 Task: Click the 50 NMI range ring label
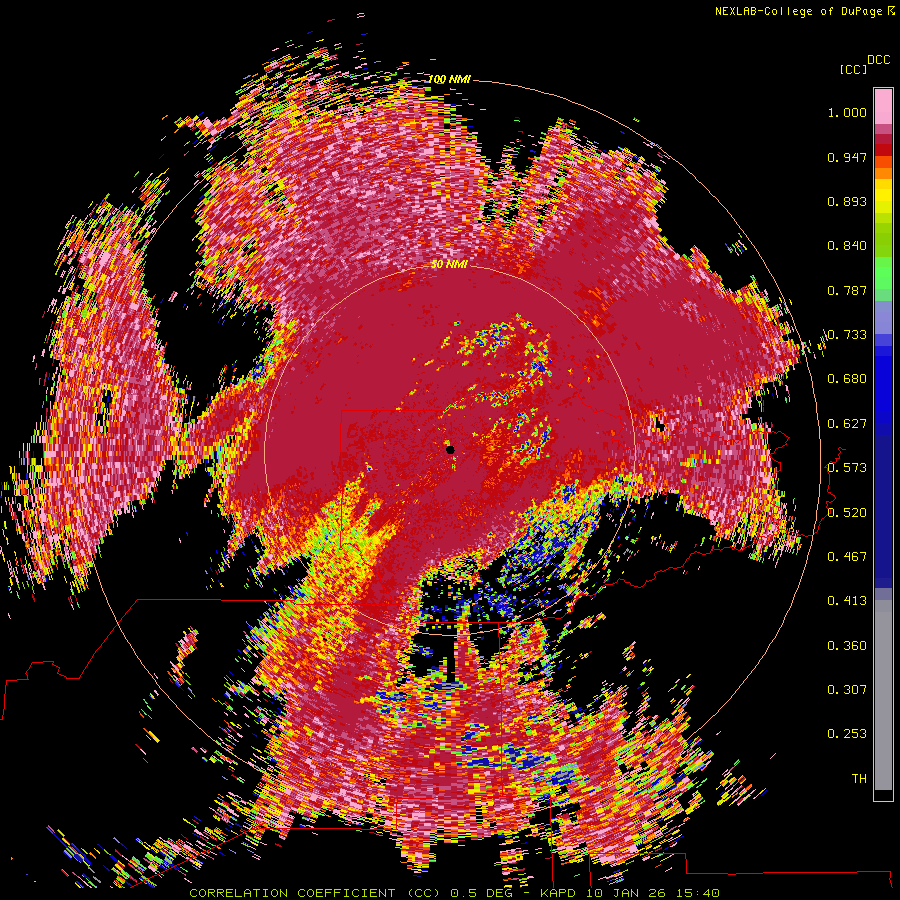[x=449, y=265]
